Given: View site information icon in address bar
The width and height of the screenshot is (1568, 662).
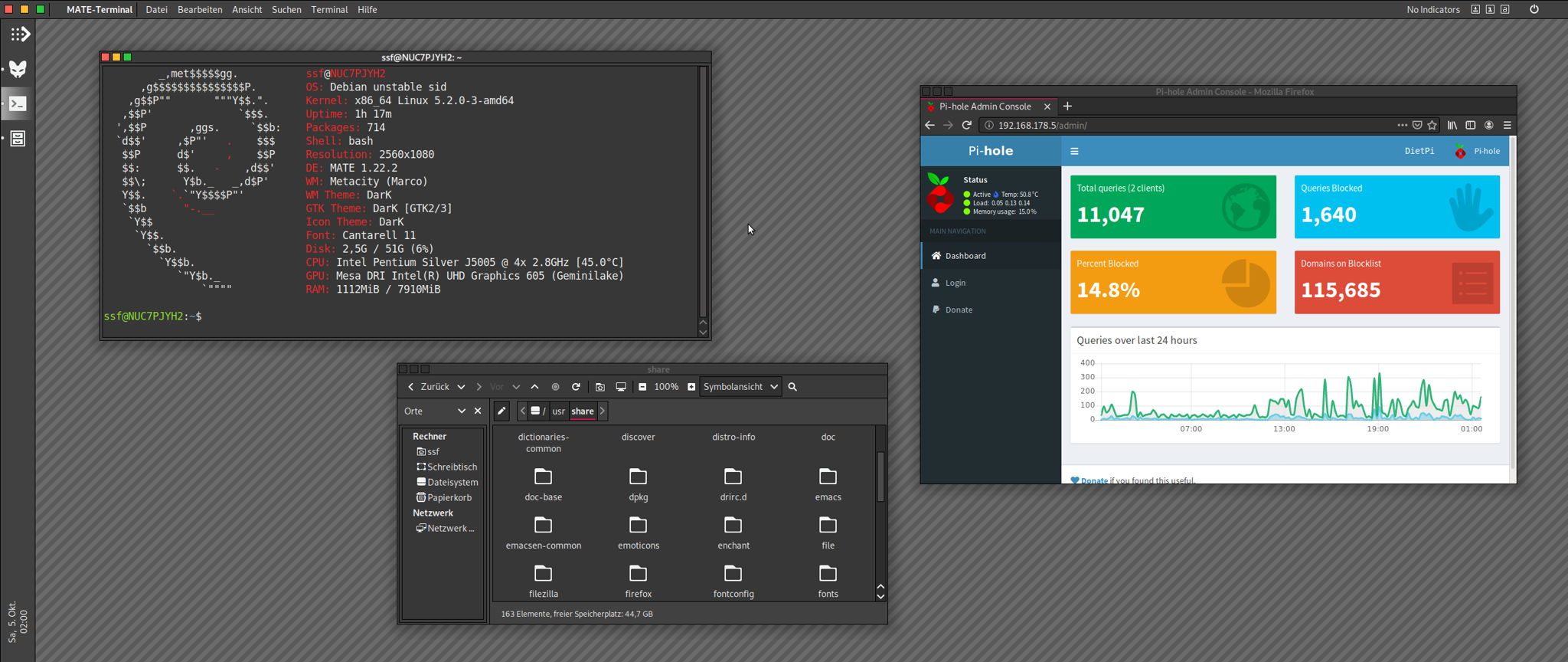Looking at the screenshot, I should pyautogui.click(x=988, y=125).
